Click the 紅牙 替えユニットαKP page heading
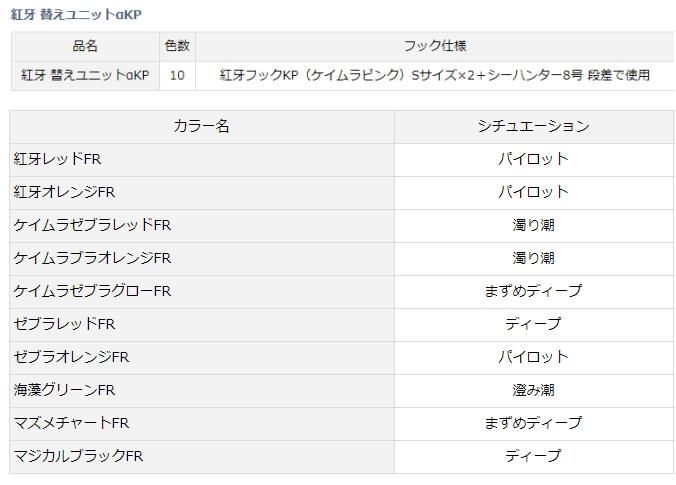The image size is (676, 485). click(x=76, y=14)
